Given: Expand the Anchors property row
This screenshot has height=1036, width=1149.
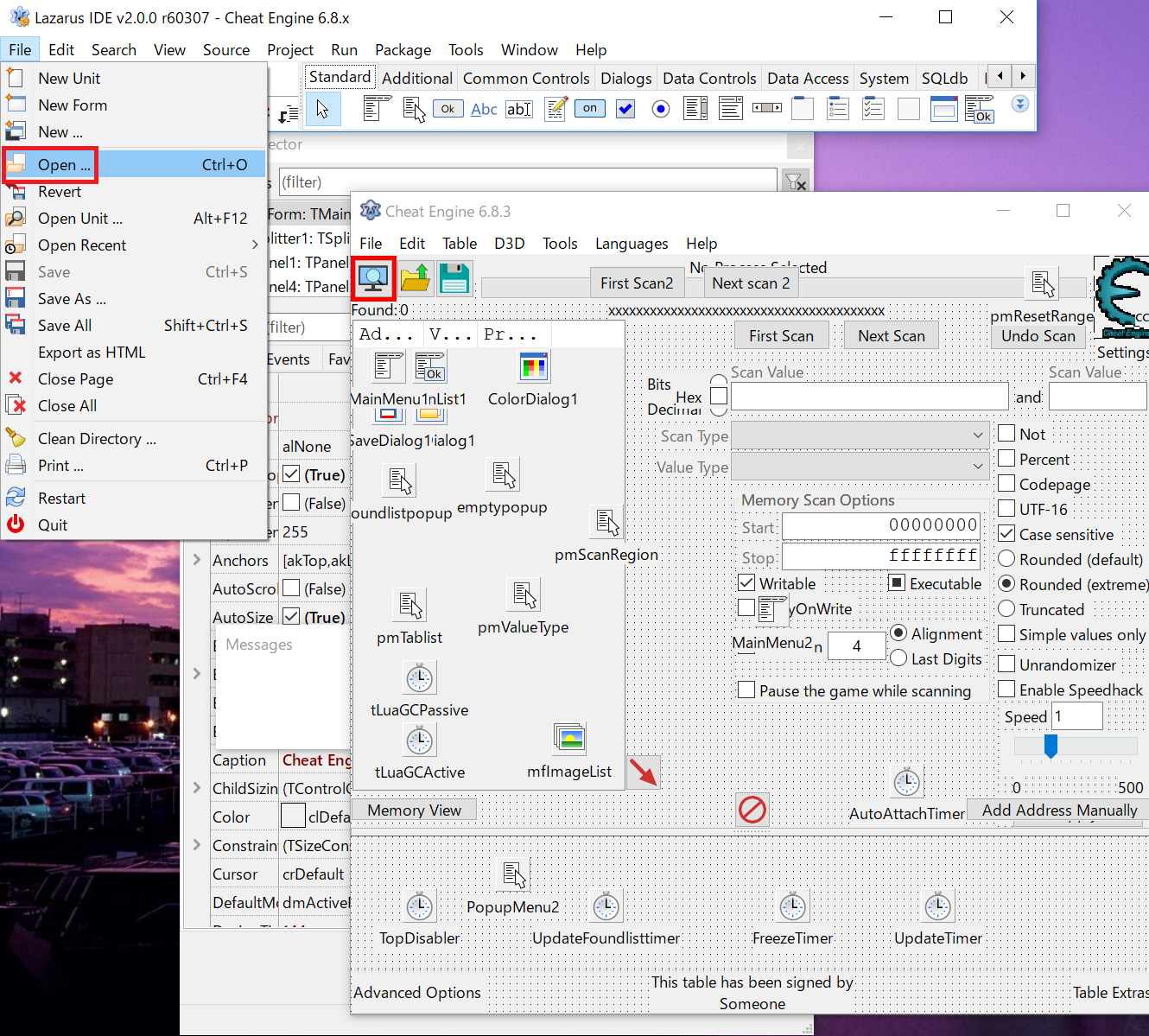Looking at the screenshot, I should [197, 560].
